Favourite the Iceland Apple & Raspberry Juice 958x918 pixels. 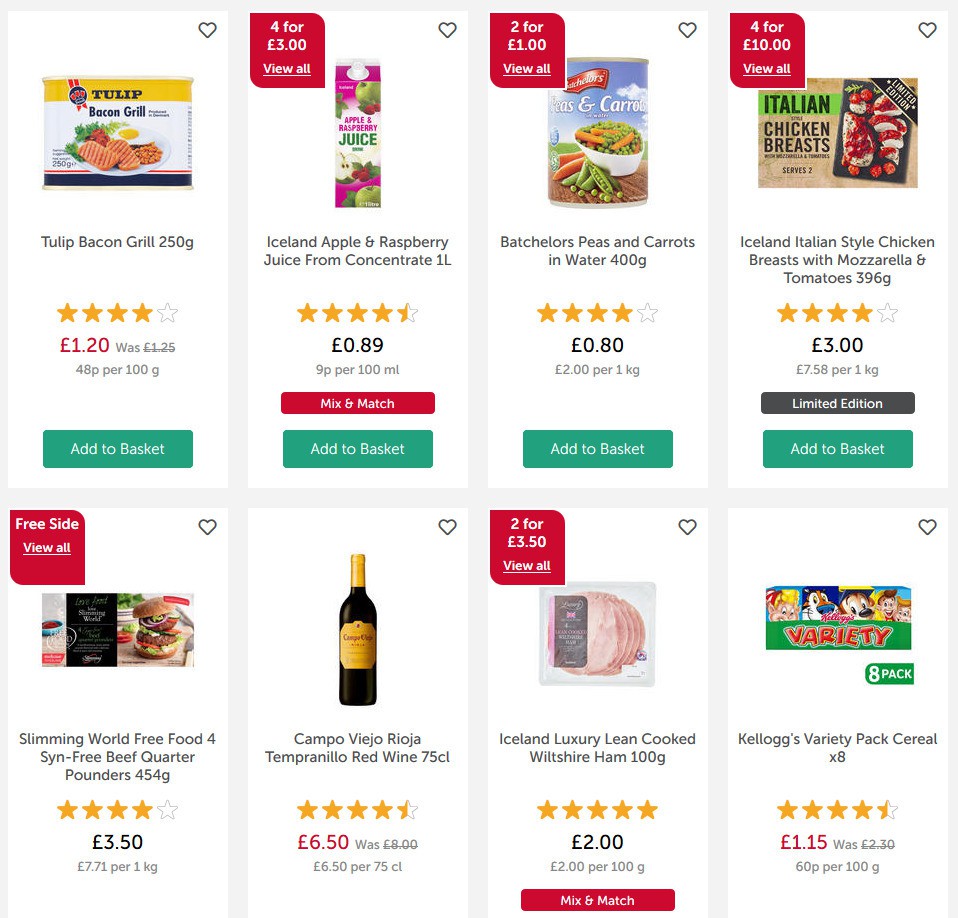(447, 30)
